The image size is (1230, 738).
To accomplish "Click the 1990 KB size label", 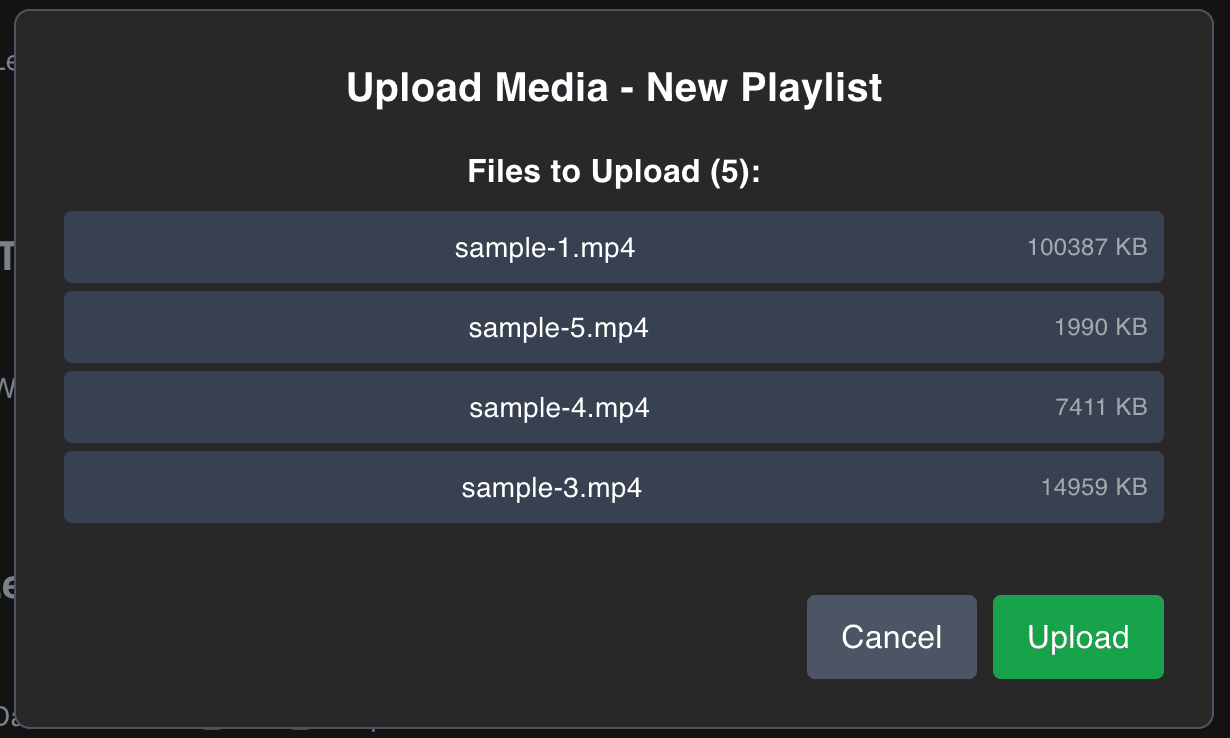I will click(1106, 327).
